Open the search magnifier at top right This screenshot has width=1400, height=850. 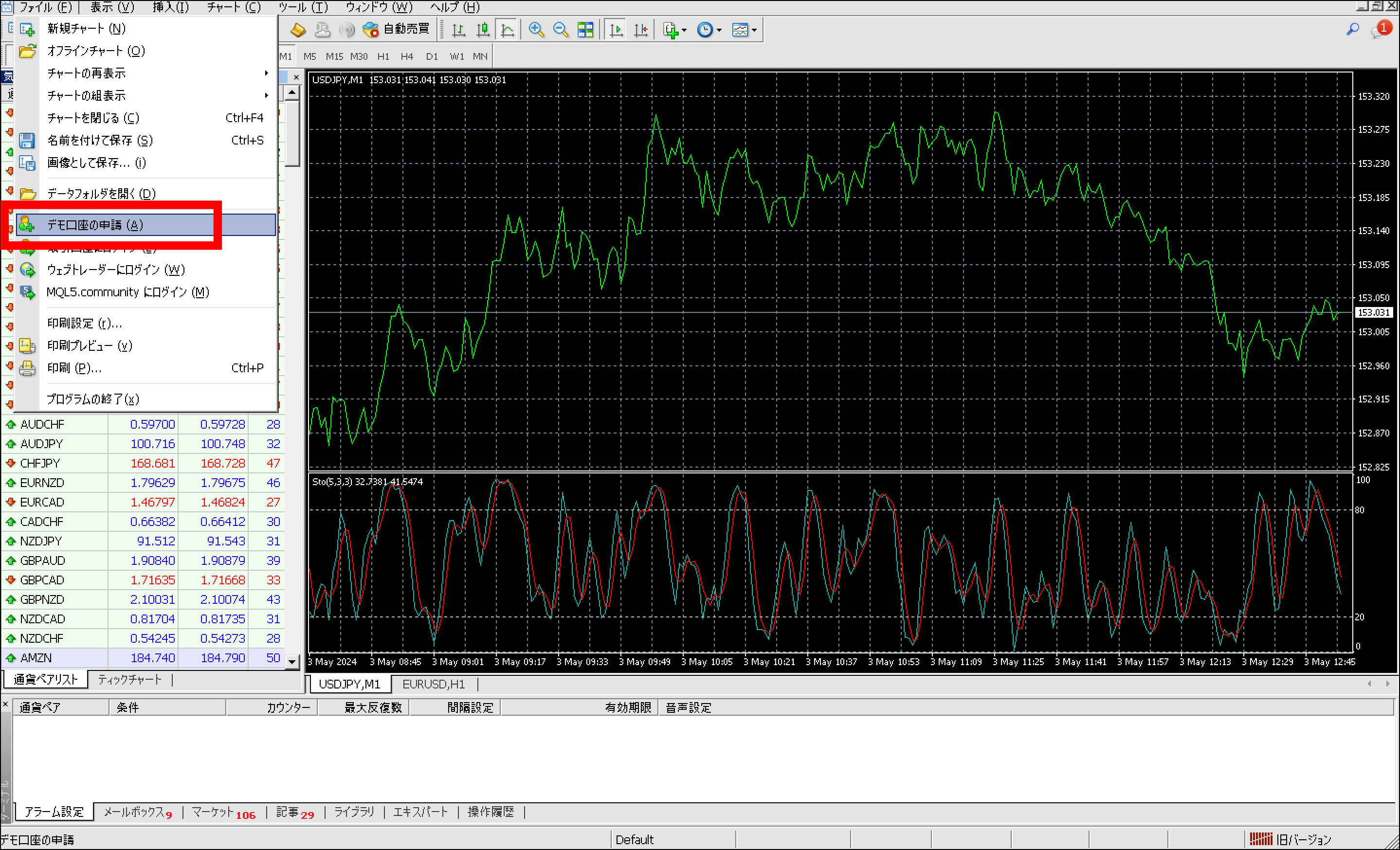pyautogui.click(x=1353, y=30)
